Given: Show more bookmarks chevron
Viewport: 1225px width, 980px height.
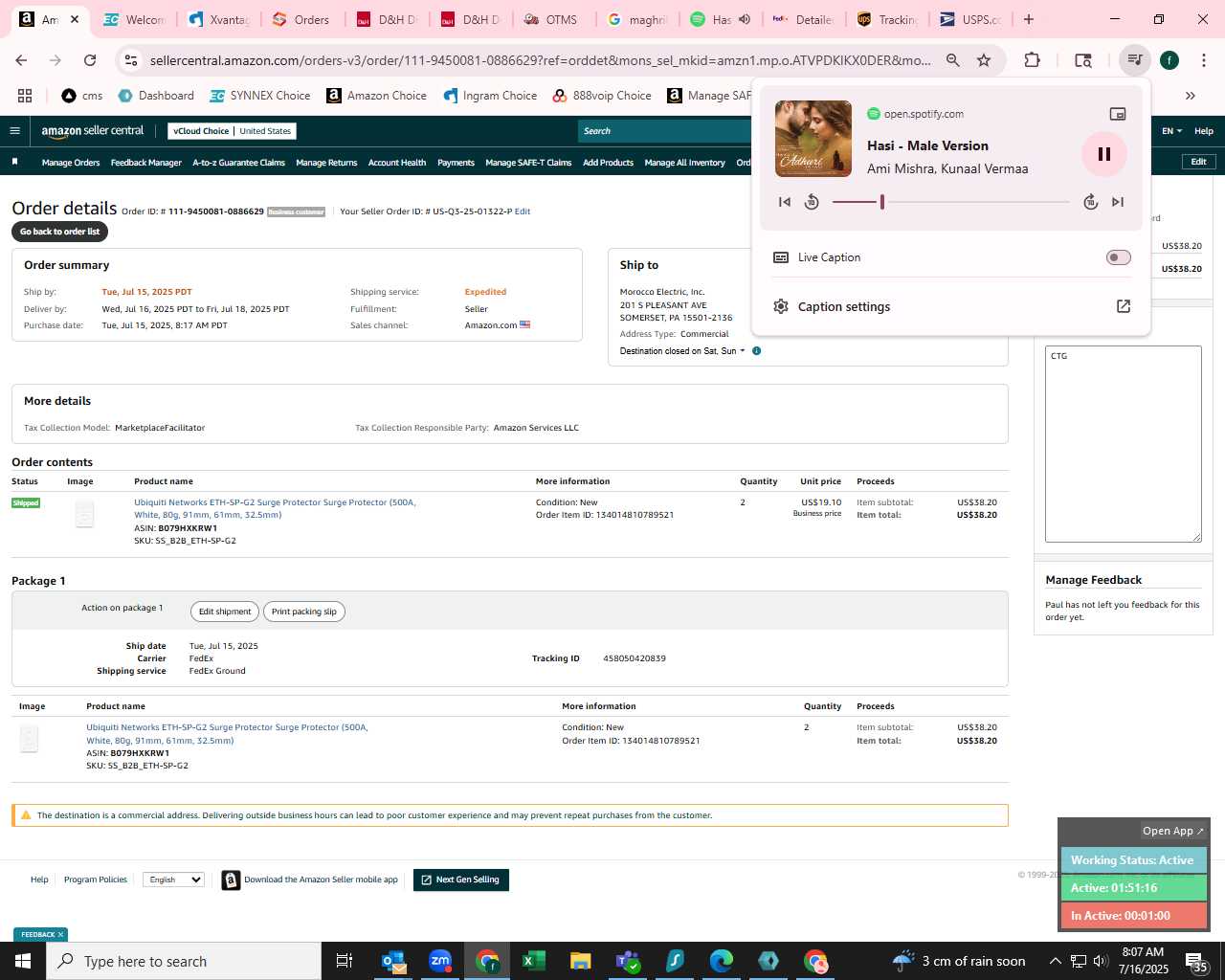Looking at the screenshot, I should pos(1191,96).
